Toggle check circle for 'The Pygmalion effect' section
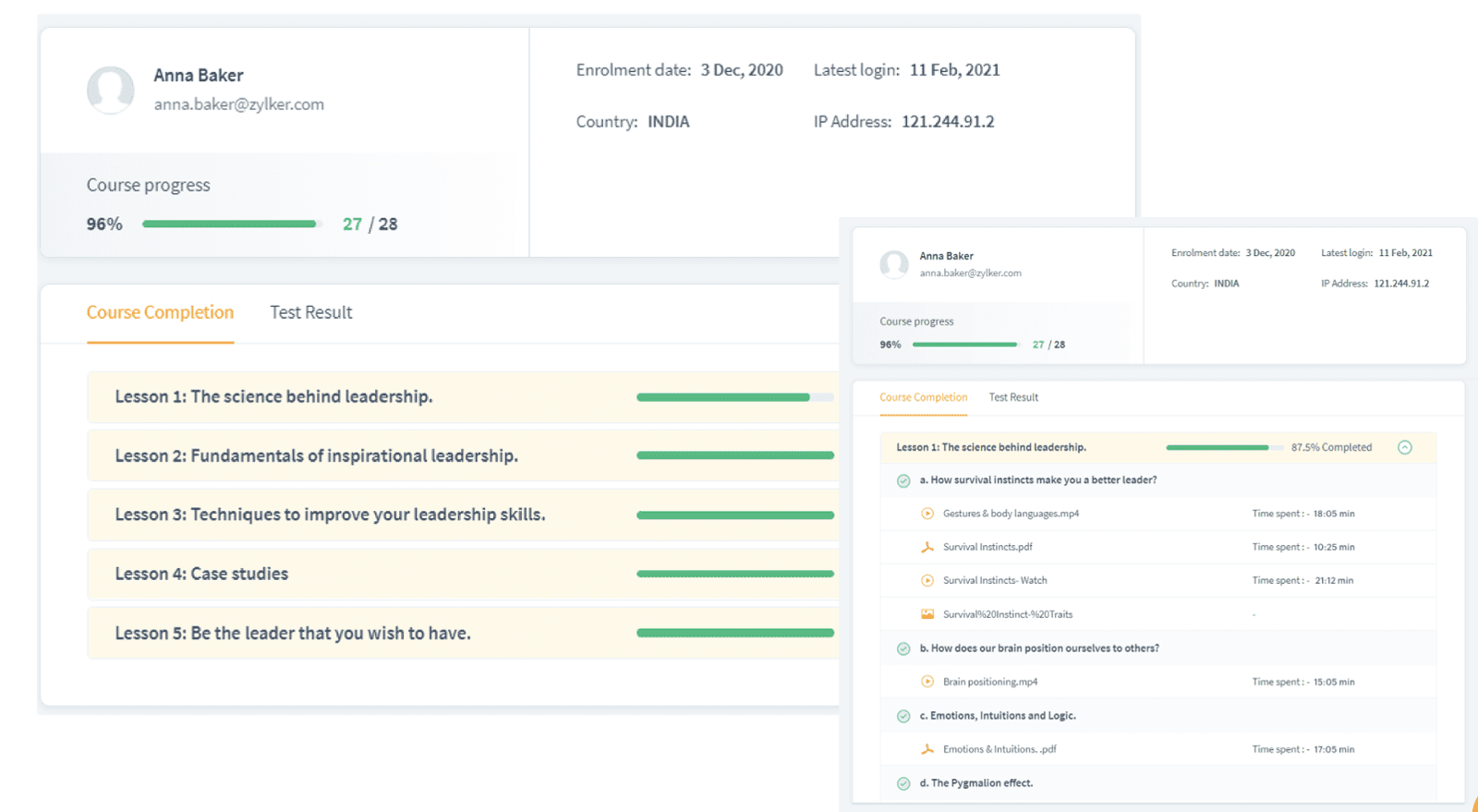The width and height of the screenshot is (1478, 812). [903, 783]
